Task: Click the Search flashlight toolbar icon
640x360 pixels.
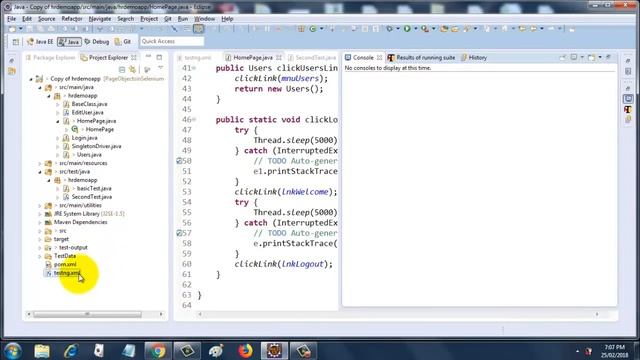Action: [x=467, y=29]
